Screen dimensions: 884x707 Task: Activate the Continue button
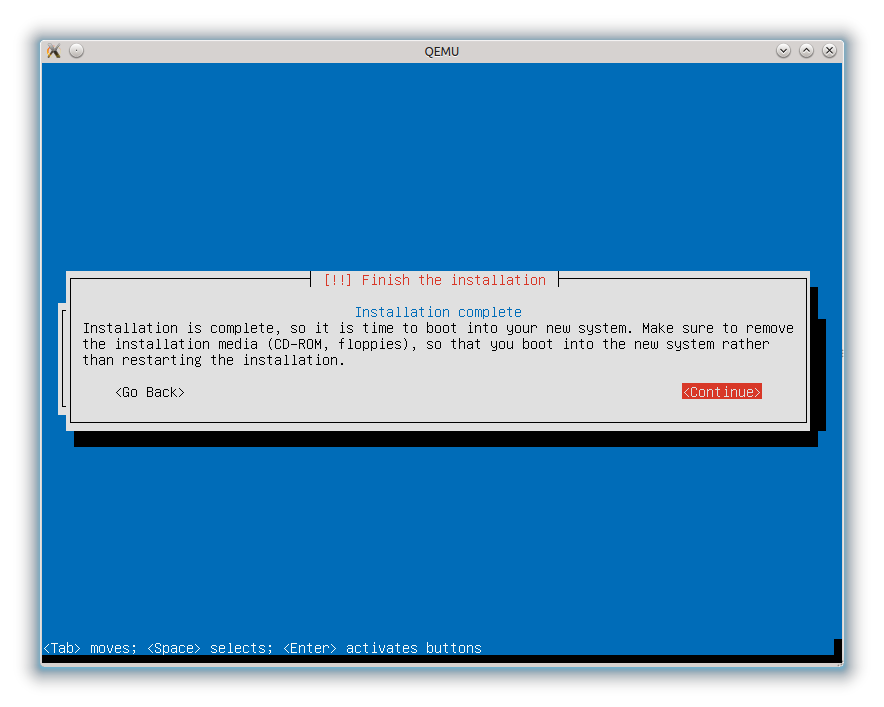(722, 392)
